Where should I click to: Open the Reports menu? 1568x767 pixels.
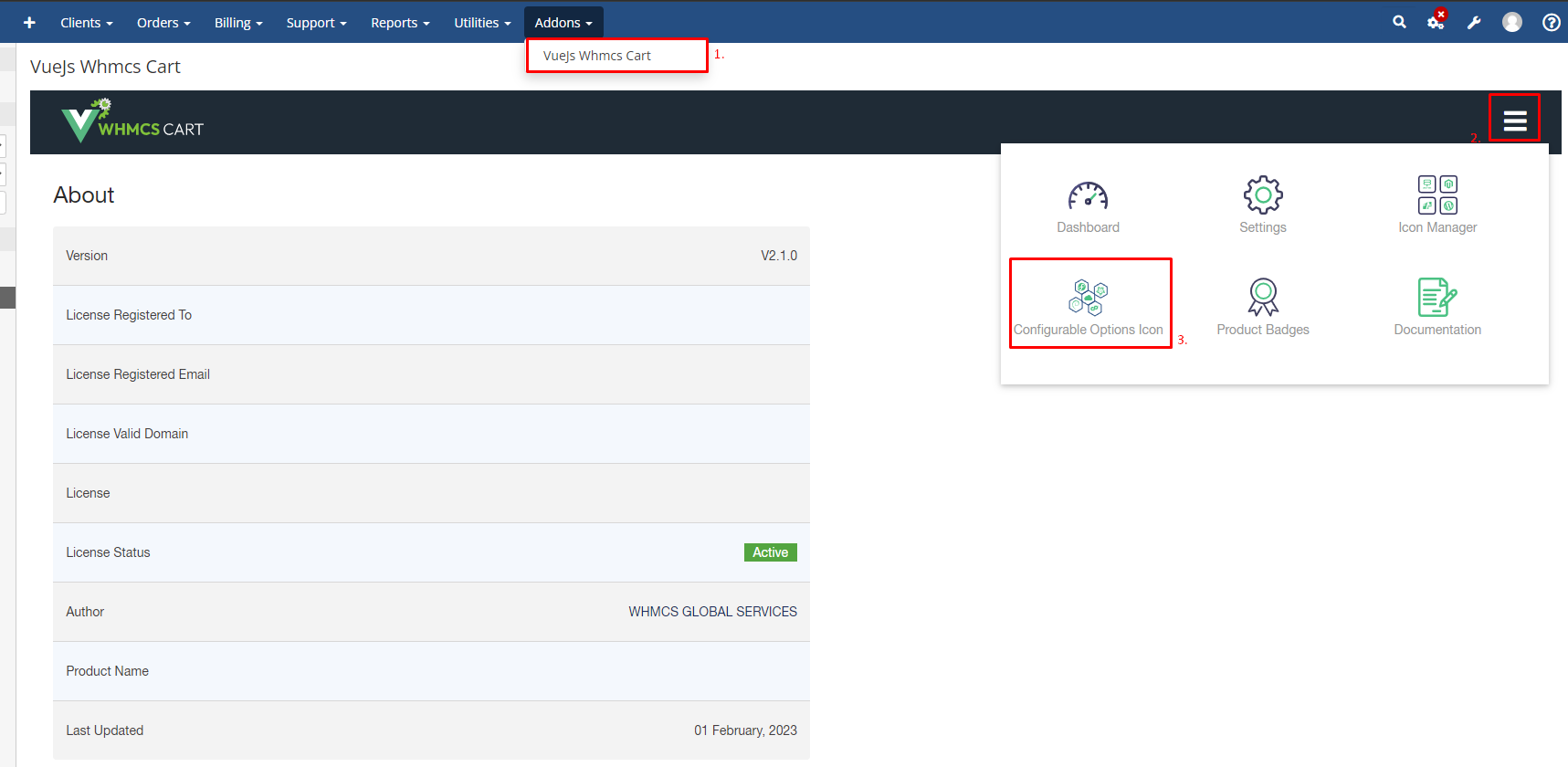[x=400, y=22]
